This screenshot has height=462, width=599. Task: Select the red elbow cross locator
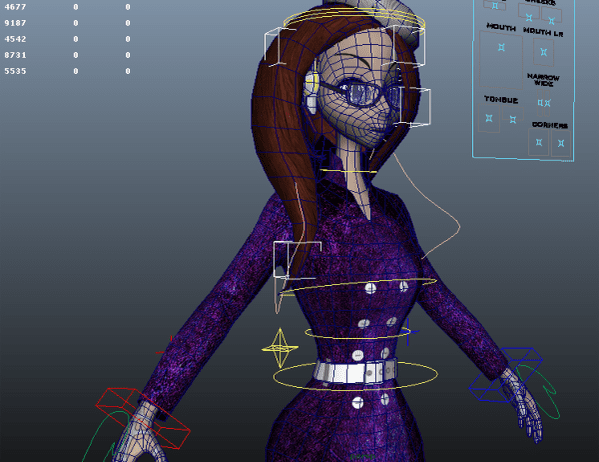click(x=167, y=345)
